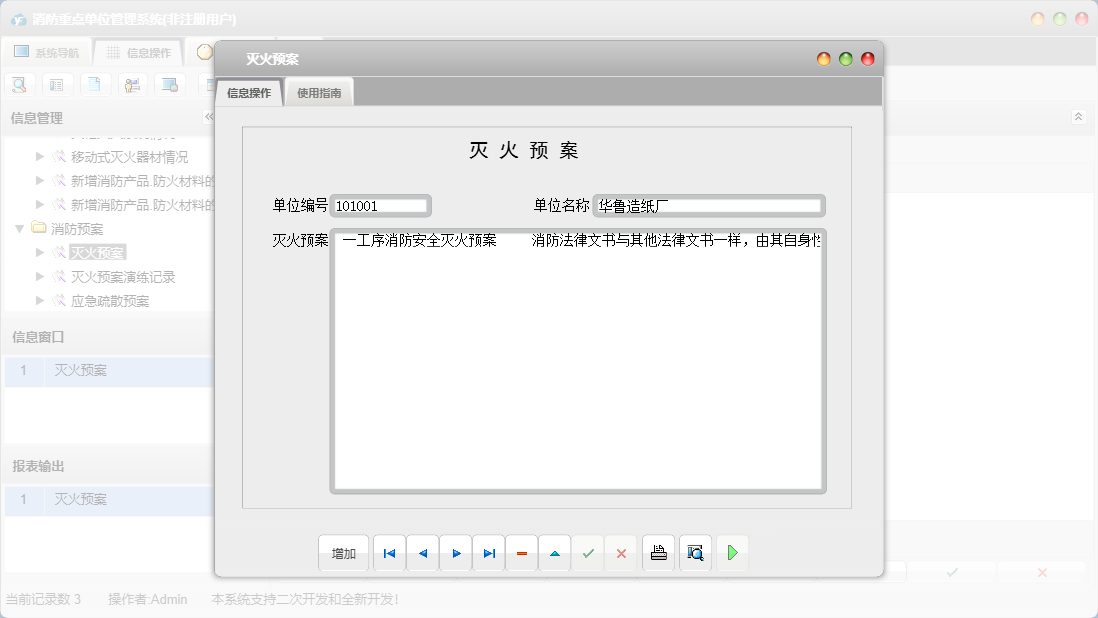The image size is (1098, 618).
Task: Jump to the first record
Action: tap(389, 552)
